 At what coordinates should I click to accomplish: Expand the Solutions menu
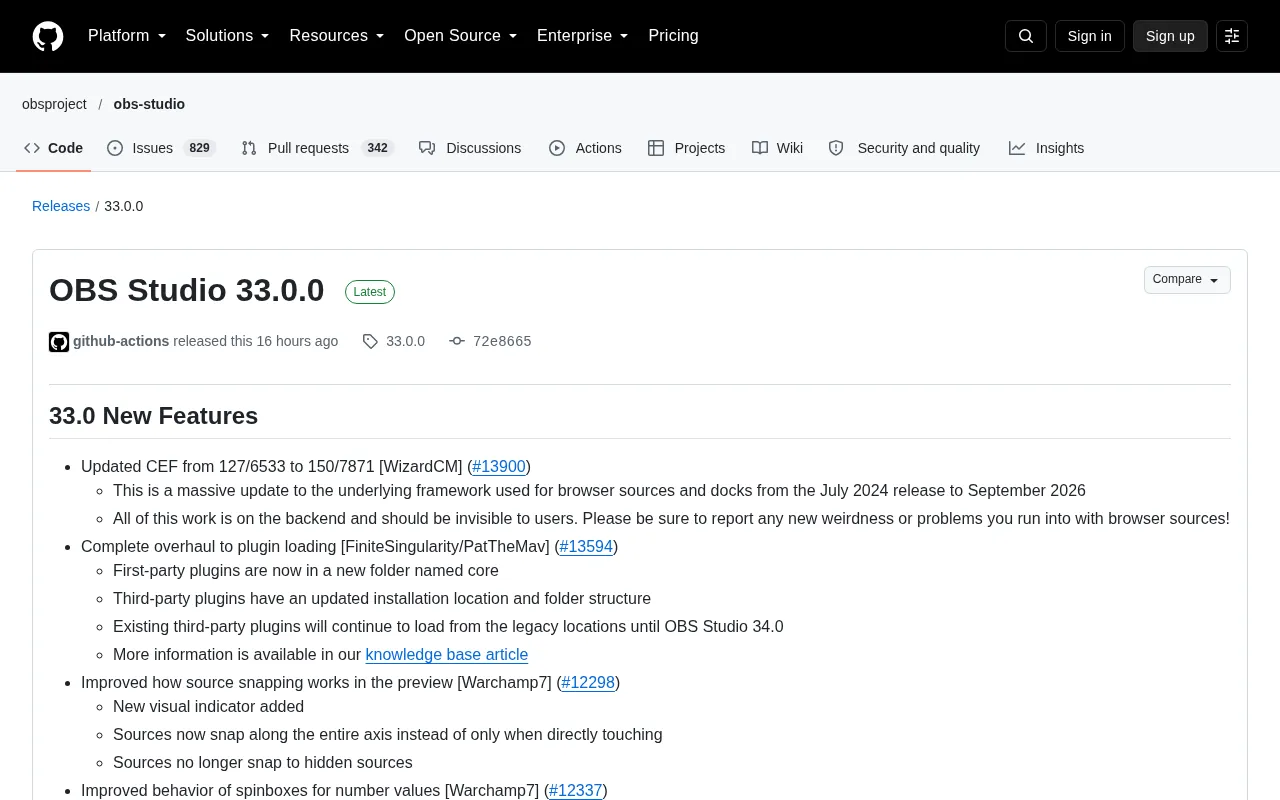(x=227, y=36)
